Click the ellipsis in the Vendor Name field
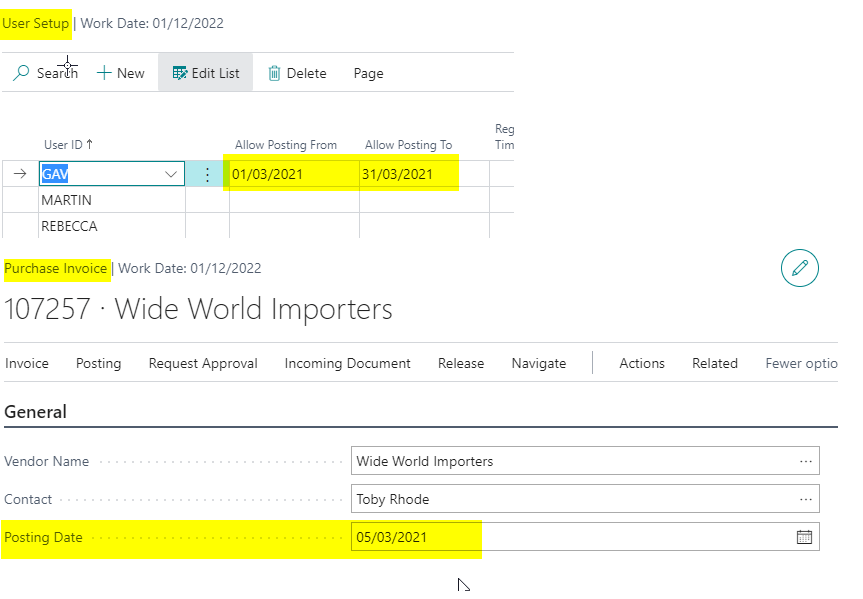This screenshot has height=599, width=863. [x=805, y=461]
